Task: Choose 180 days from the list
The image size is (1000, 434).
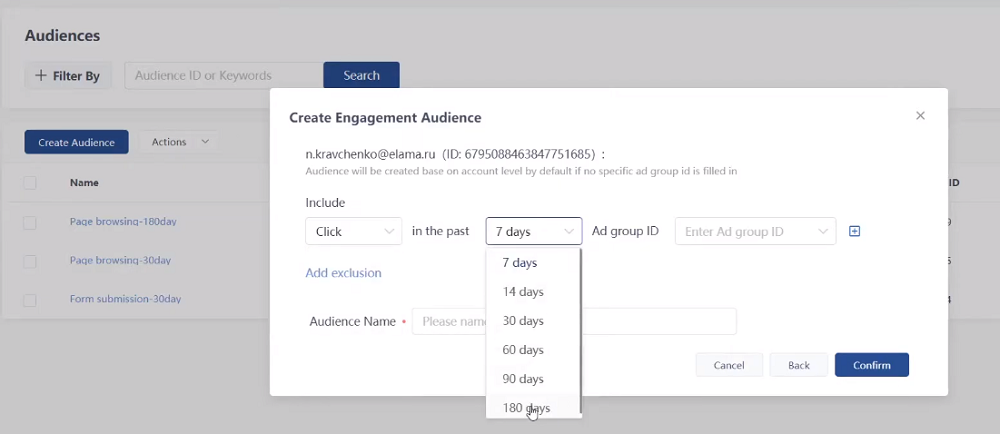Action: coord(526,408)
